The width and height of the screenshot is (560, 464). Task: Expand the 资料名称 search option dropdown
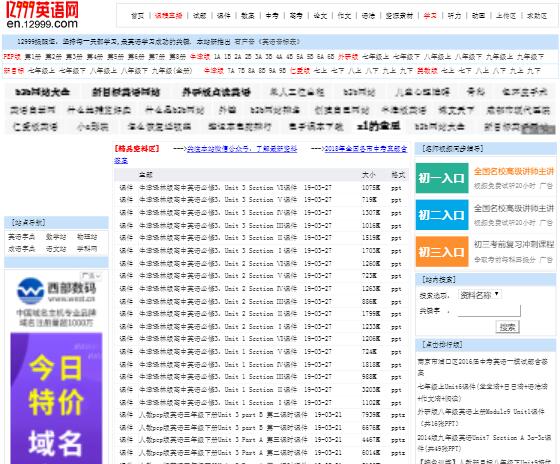480,295
